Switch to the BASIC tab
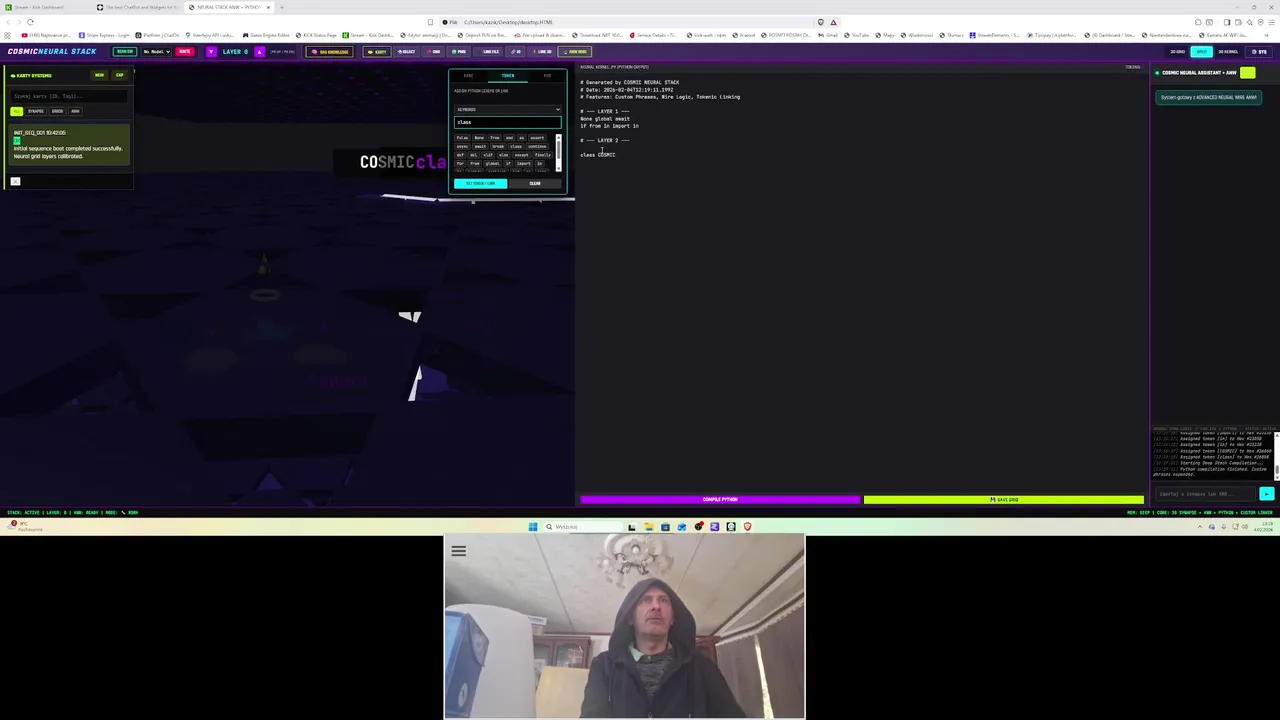Viewport: 1280px width, 720px height. [x=468, y=76]
